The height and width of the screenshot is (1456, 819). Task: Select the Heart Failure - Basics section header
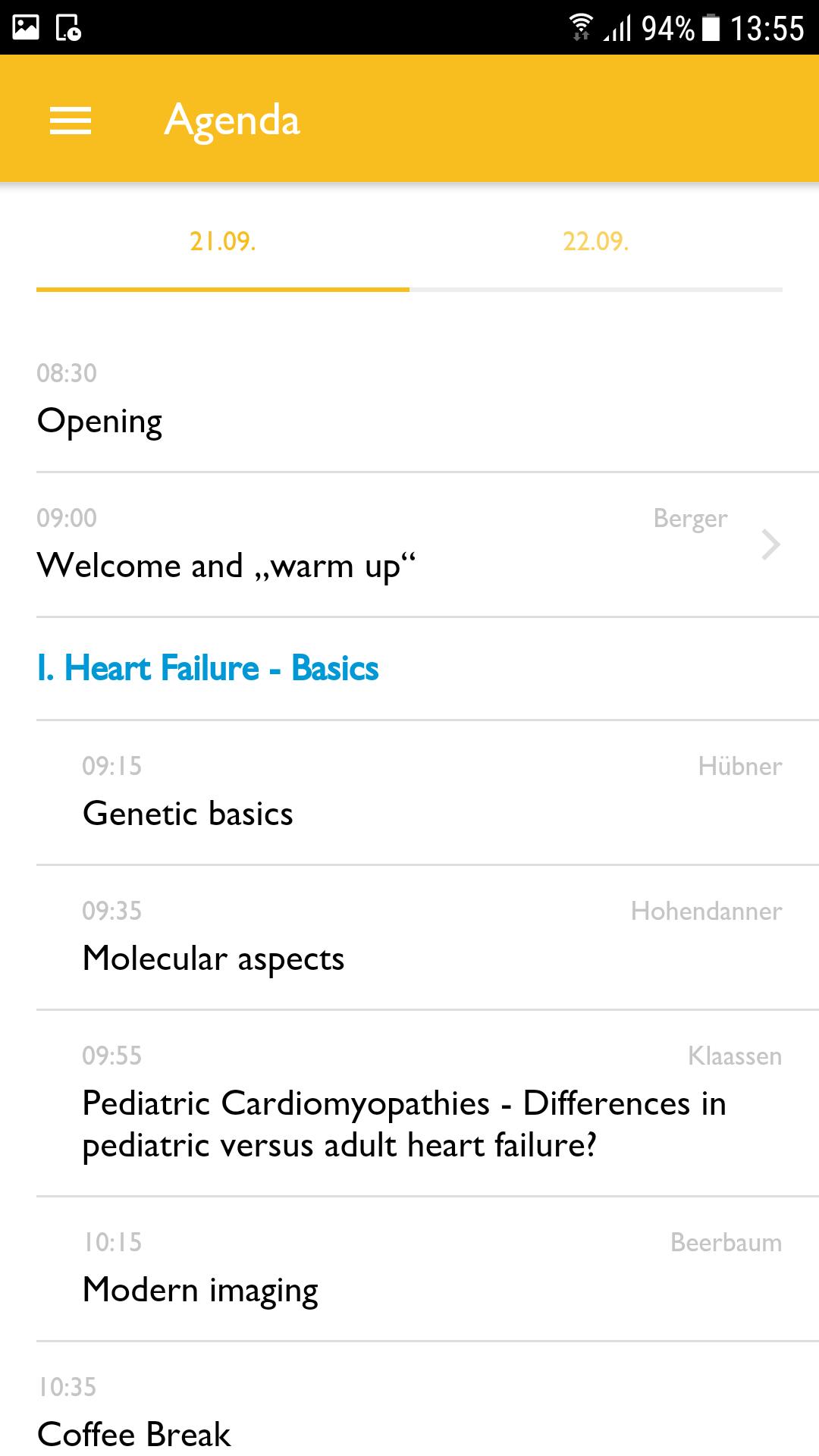208,668
